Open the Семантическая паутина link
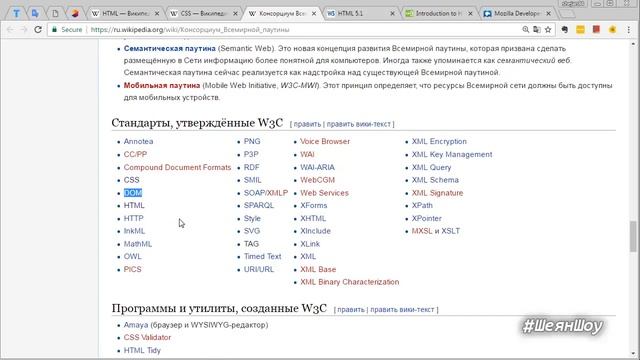640x360 pixels. click(169, 49)
